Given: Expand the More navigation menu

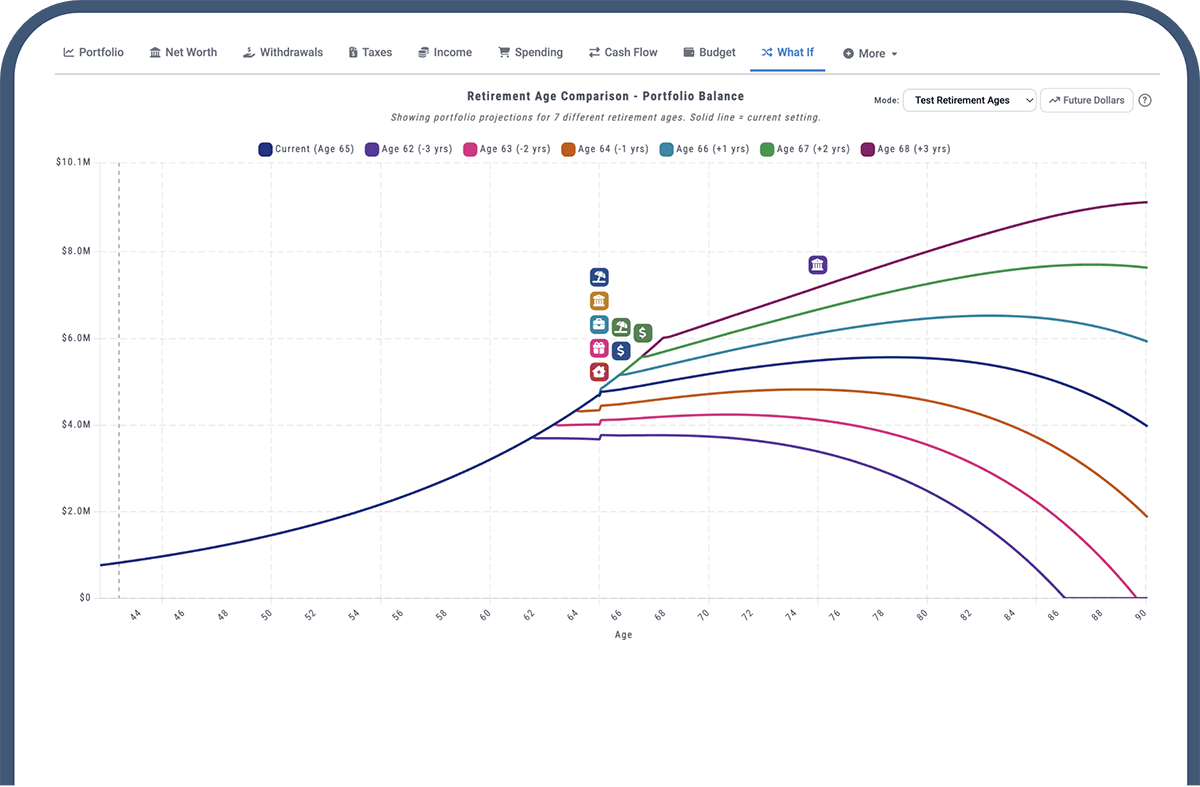Looking at the screenshot, I should click(x=869, y=52).
